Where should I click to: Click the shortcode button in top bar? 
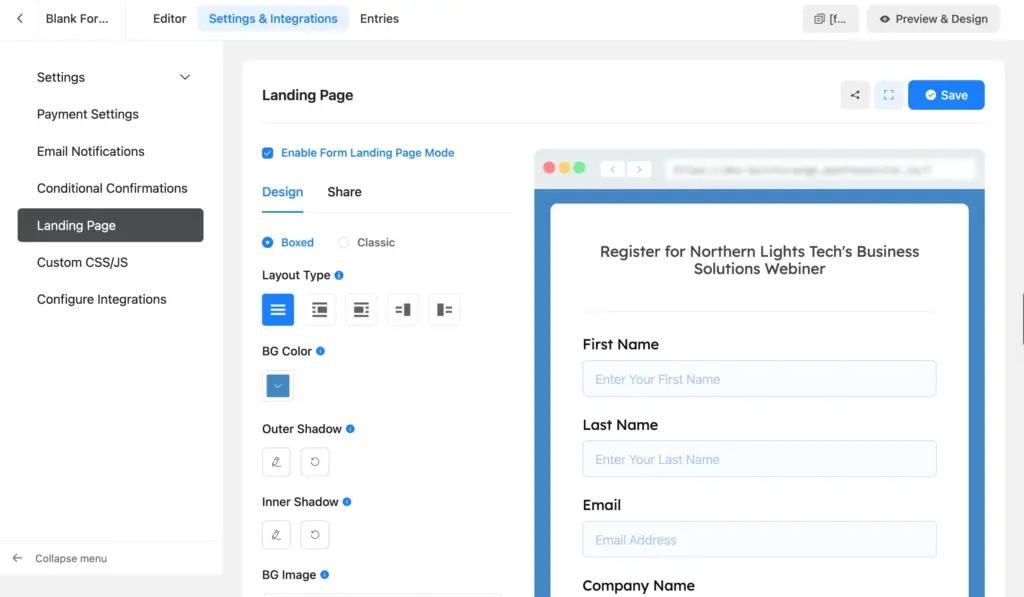[831, 19]
